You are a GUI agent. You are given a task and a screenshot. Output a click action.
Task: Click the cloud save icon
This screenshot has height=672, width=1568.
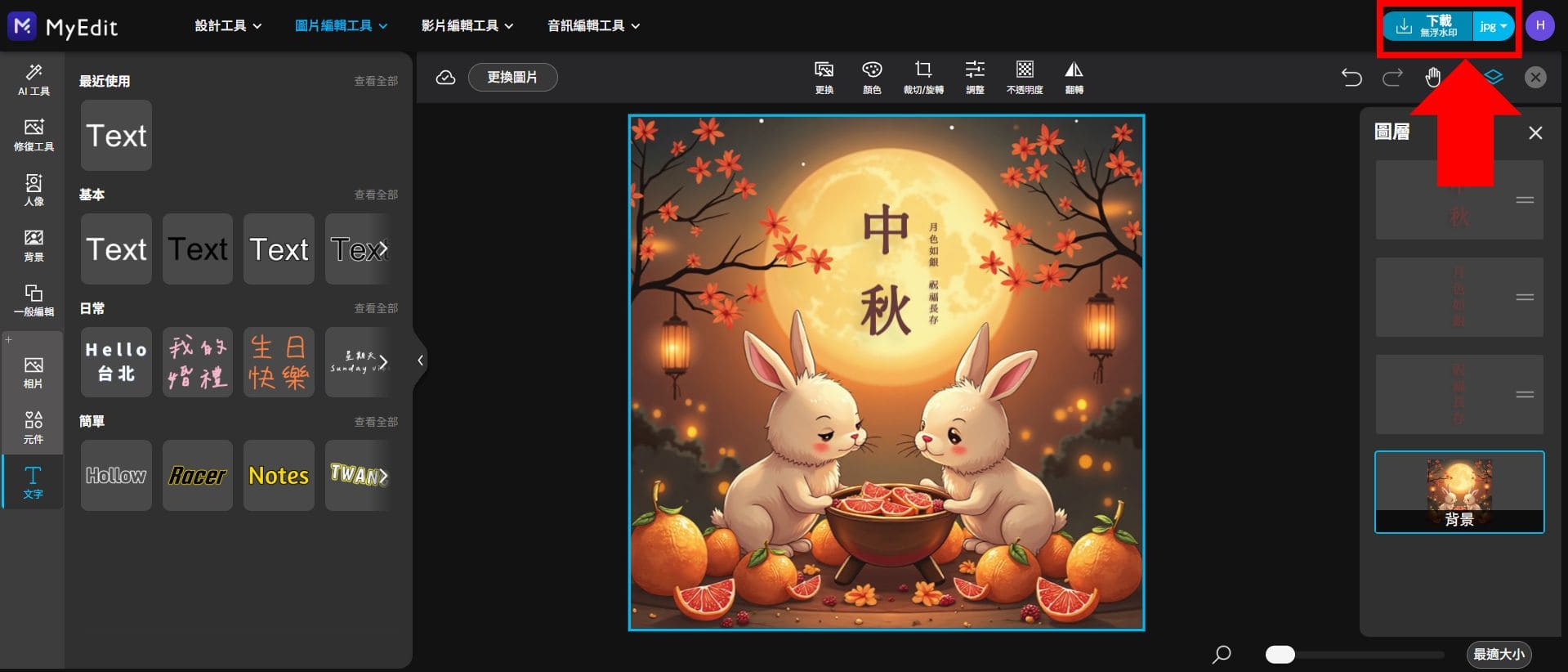tap(445, 78)
